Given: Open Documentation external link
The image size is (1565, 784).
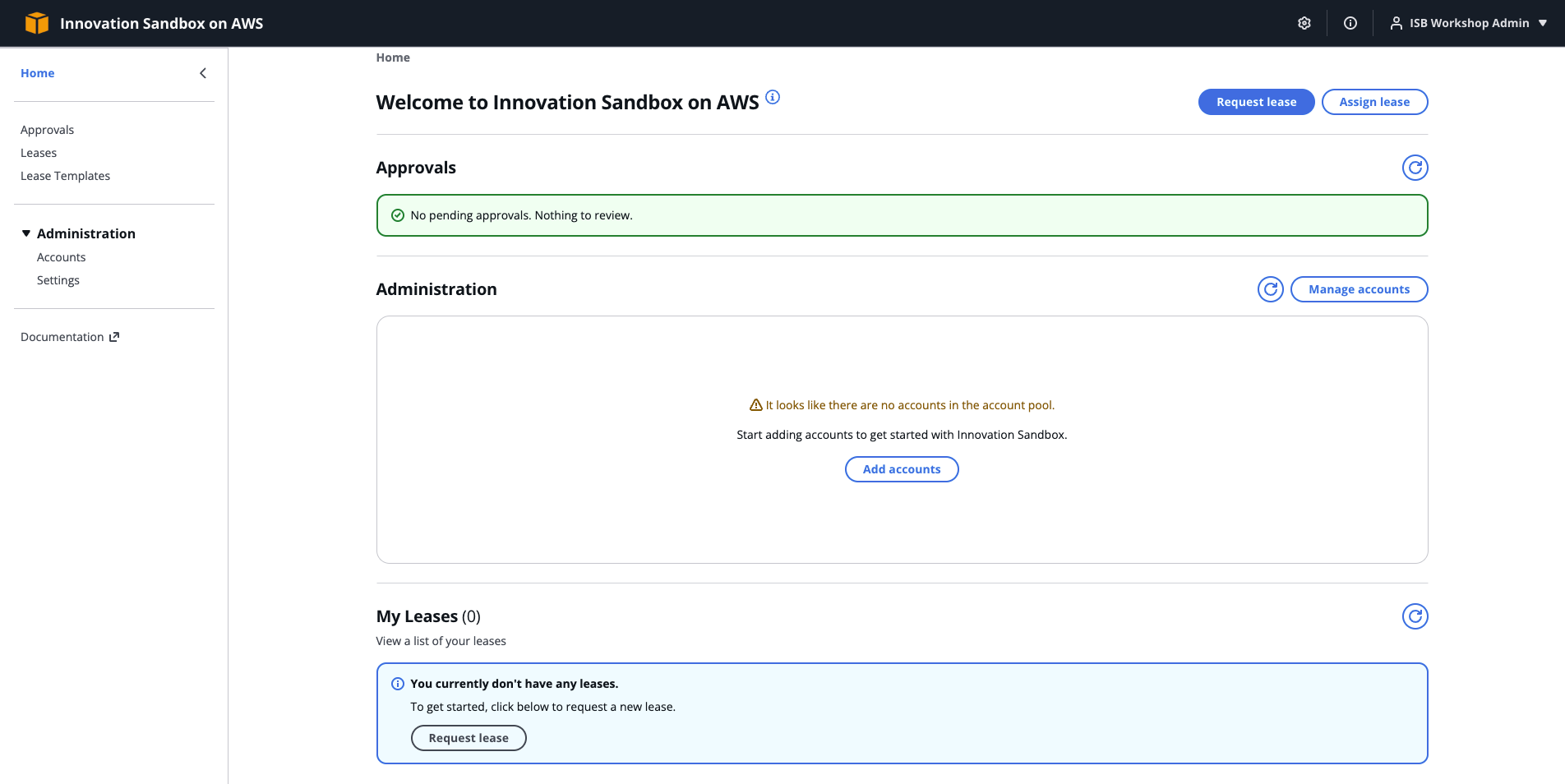Looking at the screenshot, I should point(70,337).
